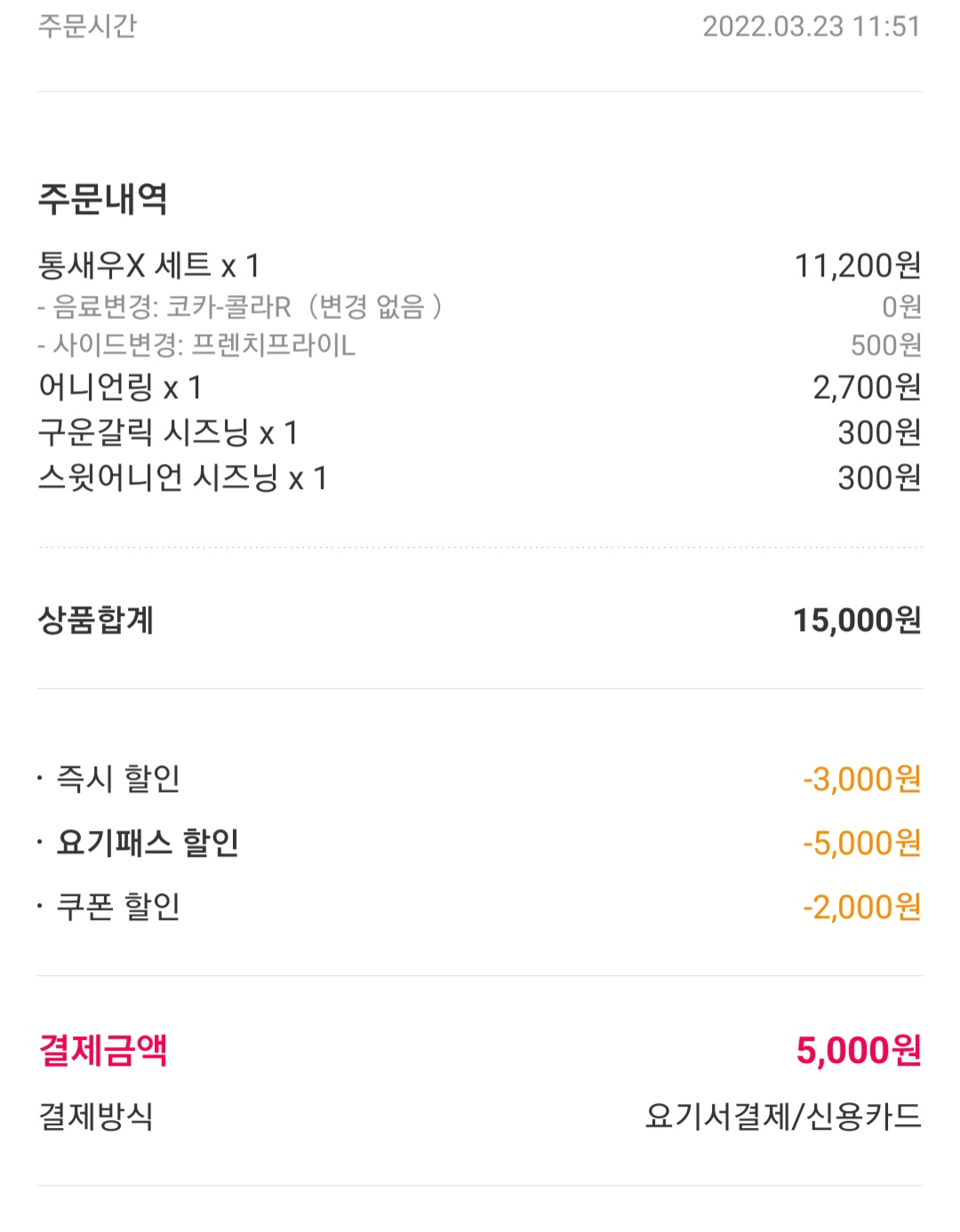Tap the 어니언링 x 1 item

tap(120, 388)
